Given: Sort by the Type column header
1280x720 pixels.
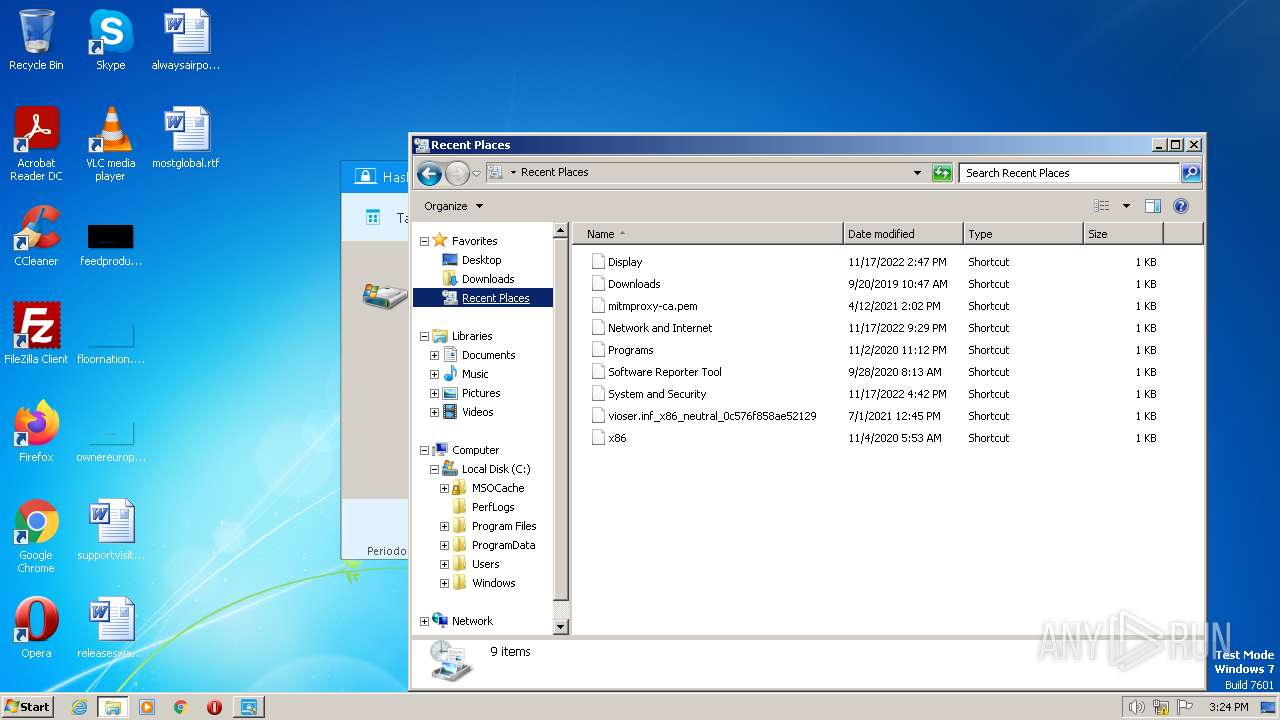Looking at the screenshot, I should tap(1023, 234).
